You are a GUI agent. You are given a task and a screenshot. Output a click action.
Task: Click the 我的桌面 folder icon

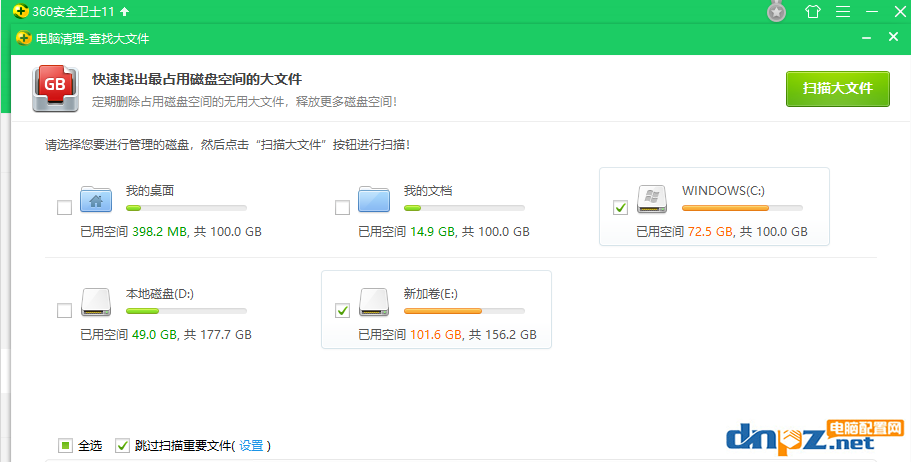tap(96, 199)
